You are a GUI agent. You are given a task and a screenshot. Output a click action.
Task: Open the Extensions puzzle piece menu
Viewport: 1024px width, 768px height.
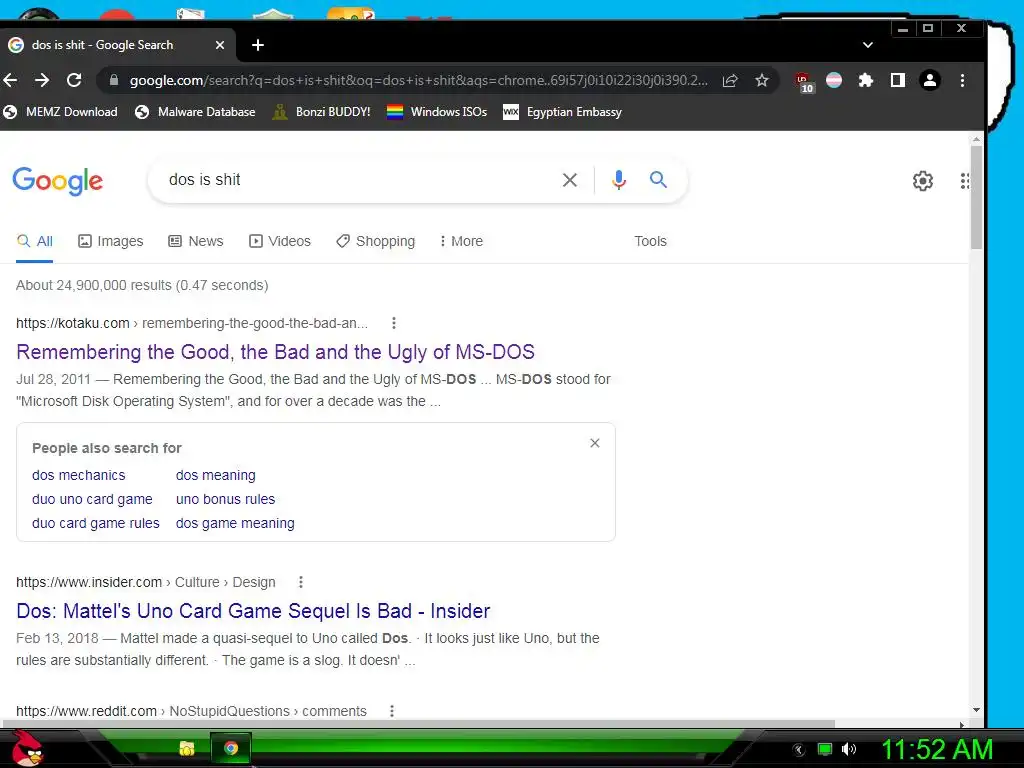(x=865, y=80)
